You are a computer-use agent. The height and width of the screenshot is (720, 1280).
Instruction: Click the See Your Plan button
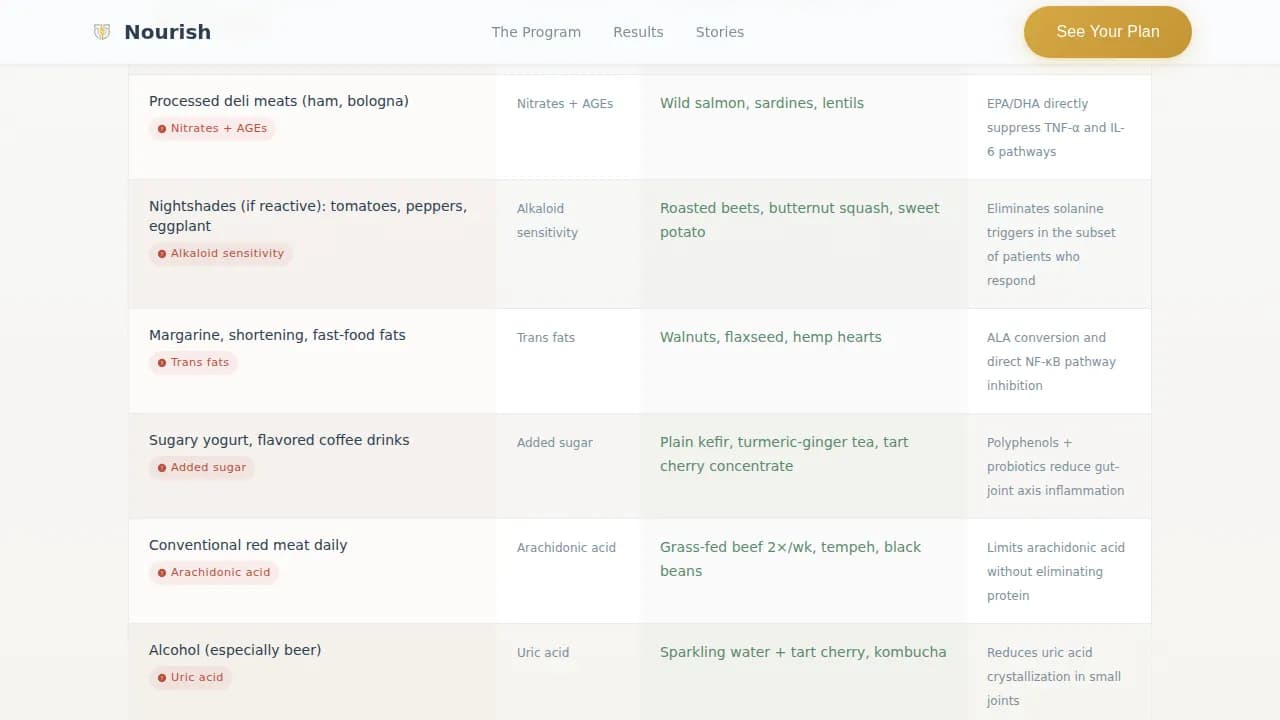(x=1108, y=32)
